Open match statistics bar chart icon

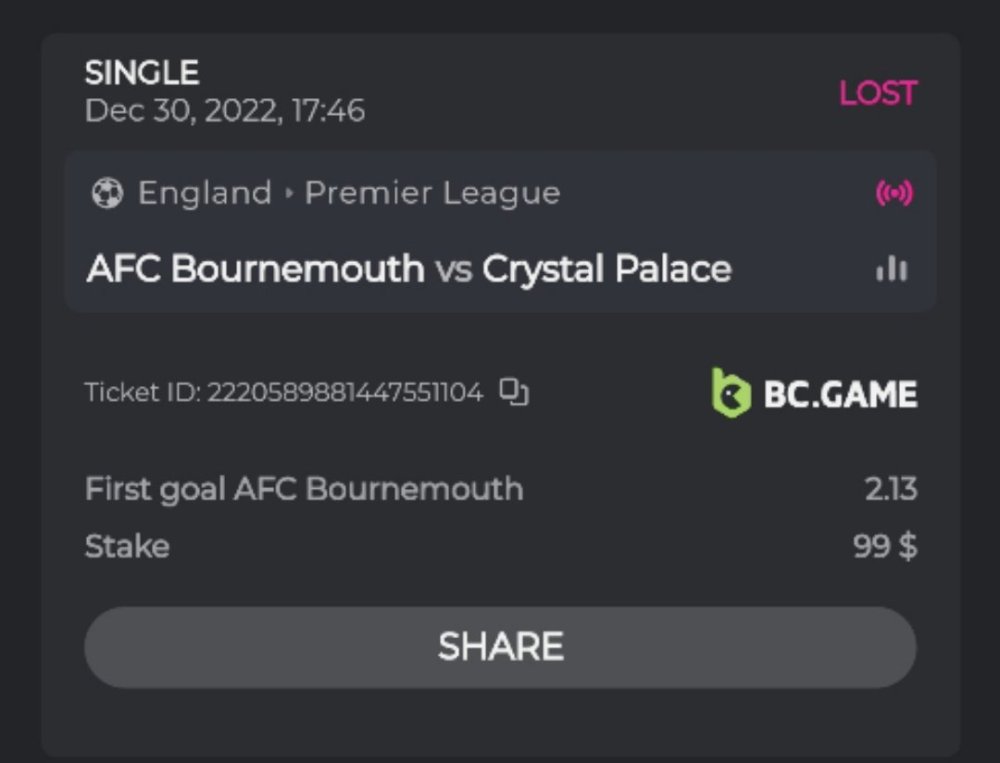[x=892, y=269]
